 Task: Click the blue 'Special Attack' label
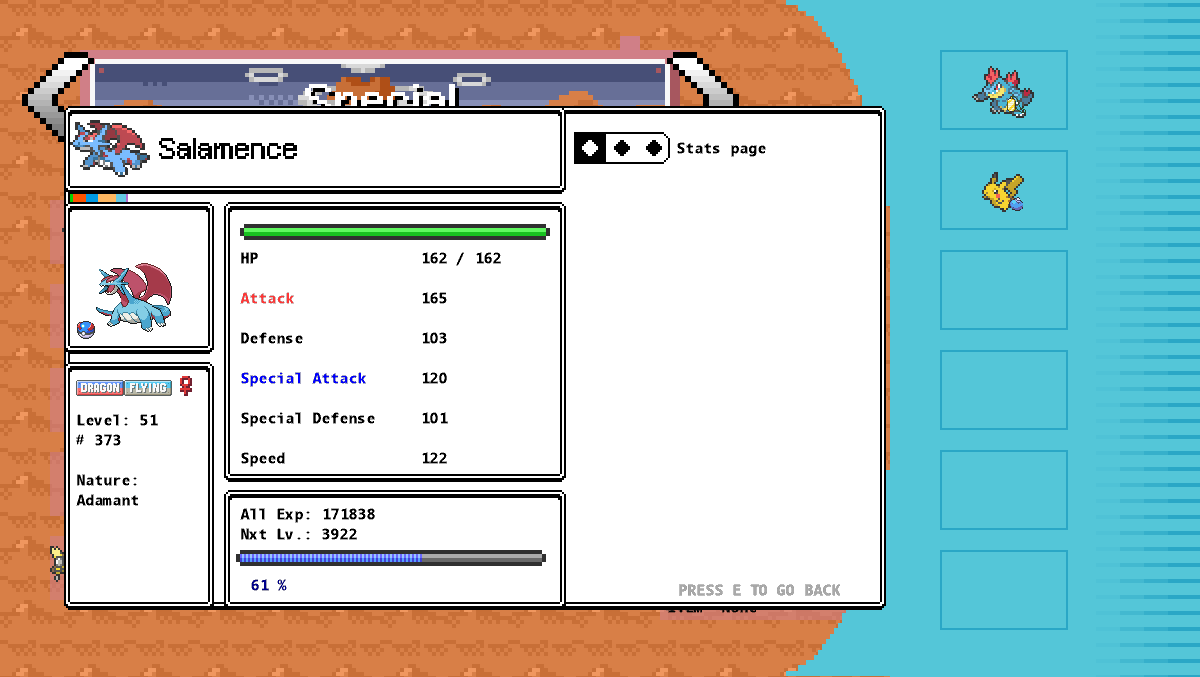click(303, 378)
